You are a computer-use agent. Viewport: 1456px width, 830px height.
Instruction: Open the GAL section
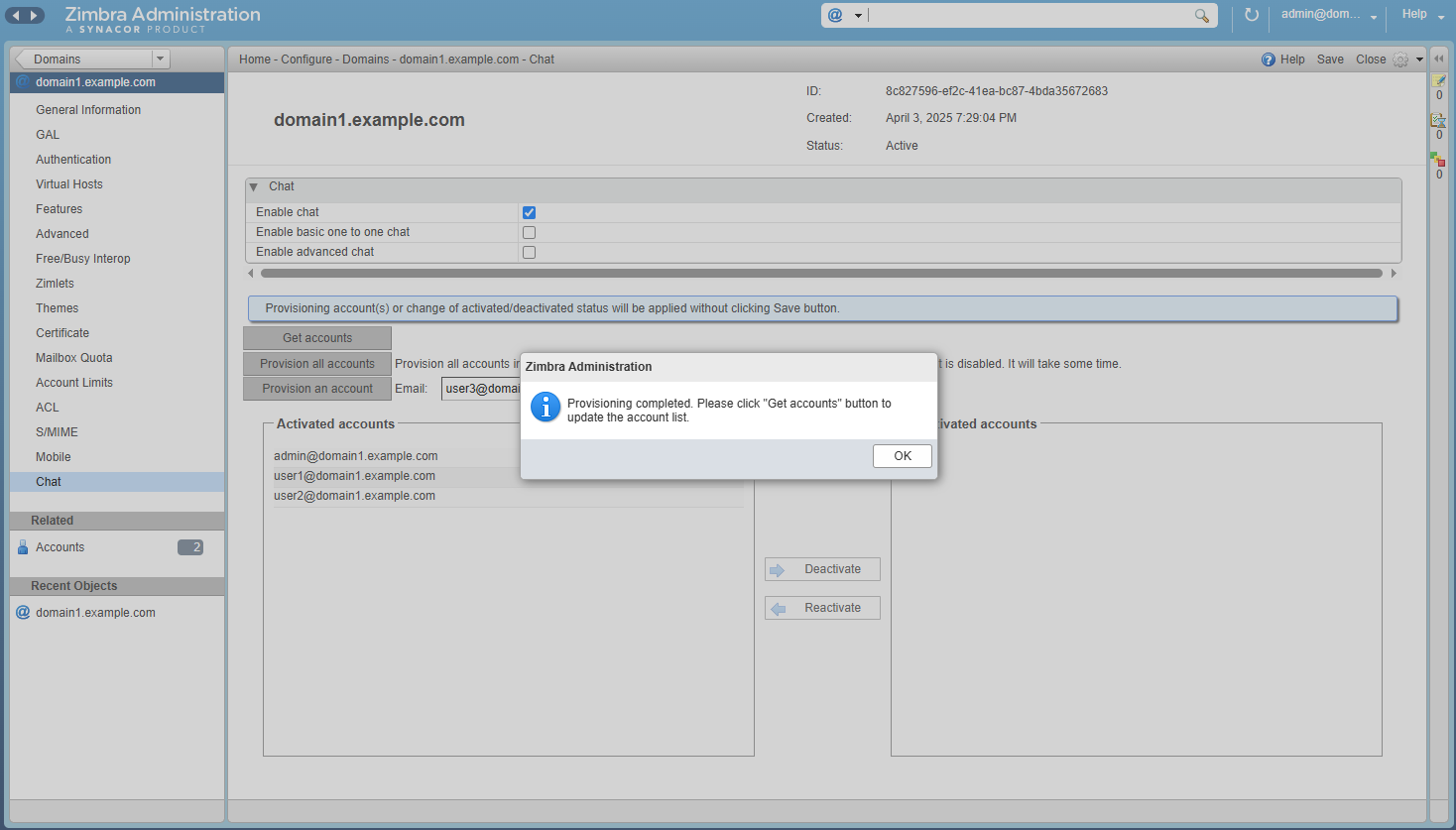(48, 135)
